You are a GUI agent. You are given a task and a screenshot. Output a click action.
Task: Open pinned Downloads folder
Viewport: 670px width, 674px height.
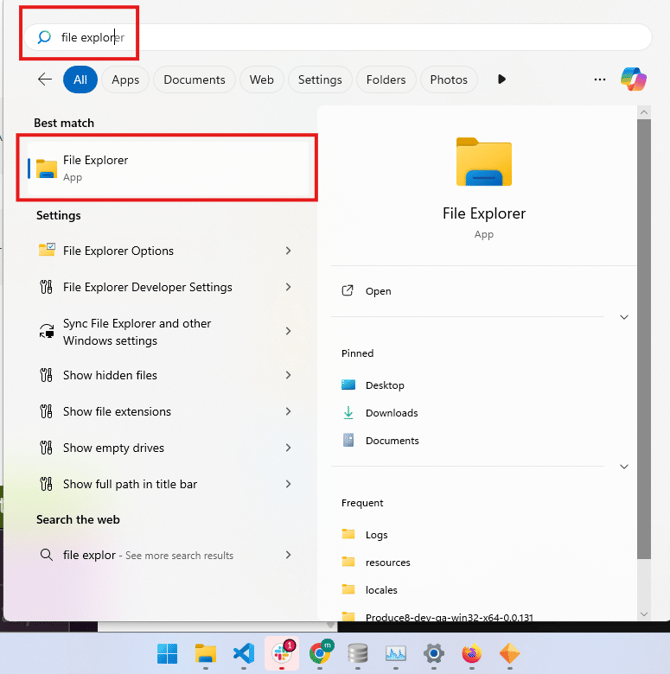point(391,413)
